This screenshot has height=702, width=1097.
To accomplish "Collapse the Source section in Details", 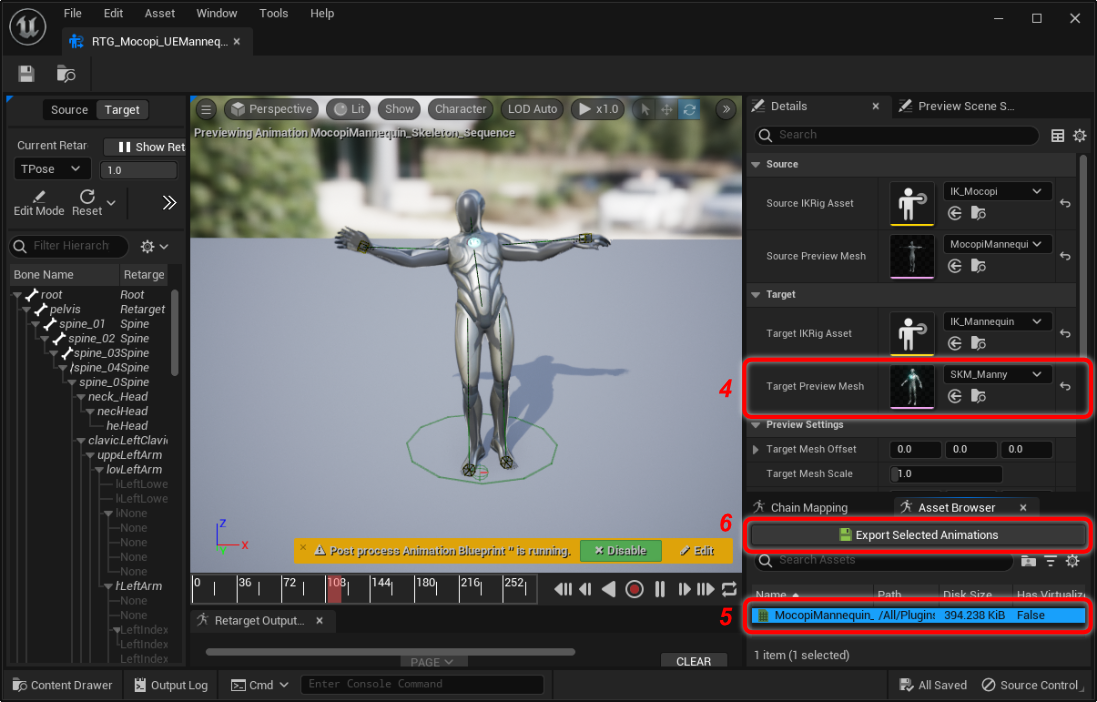I will point(756,164).
